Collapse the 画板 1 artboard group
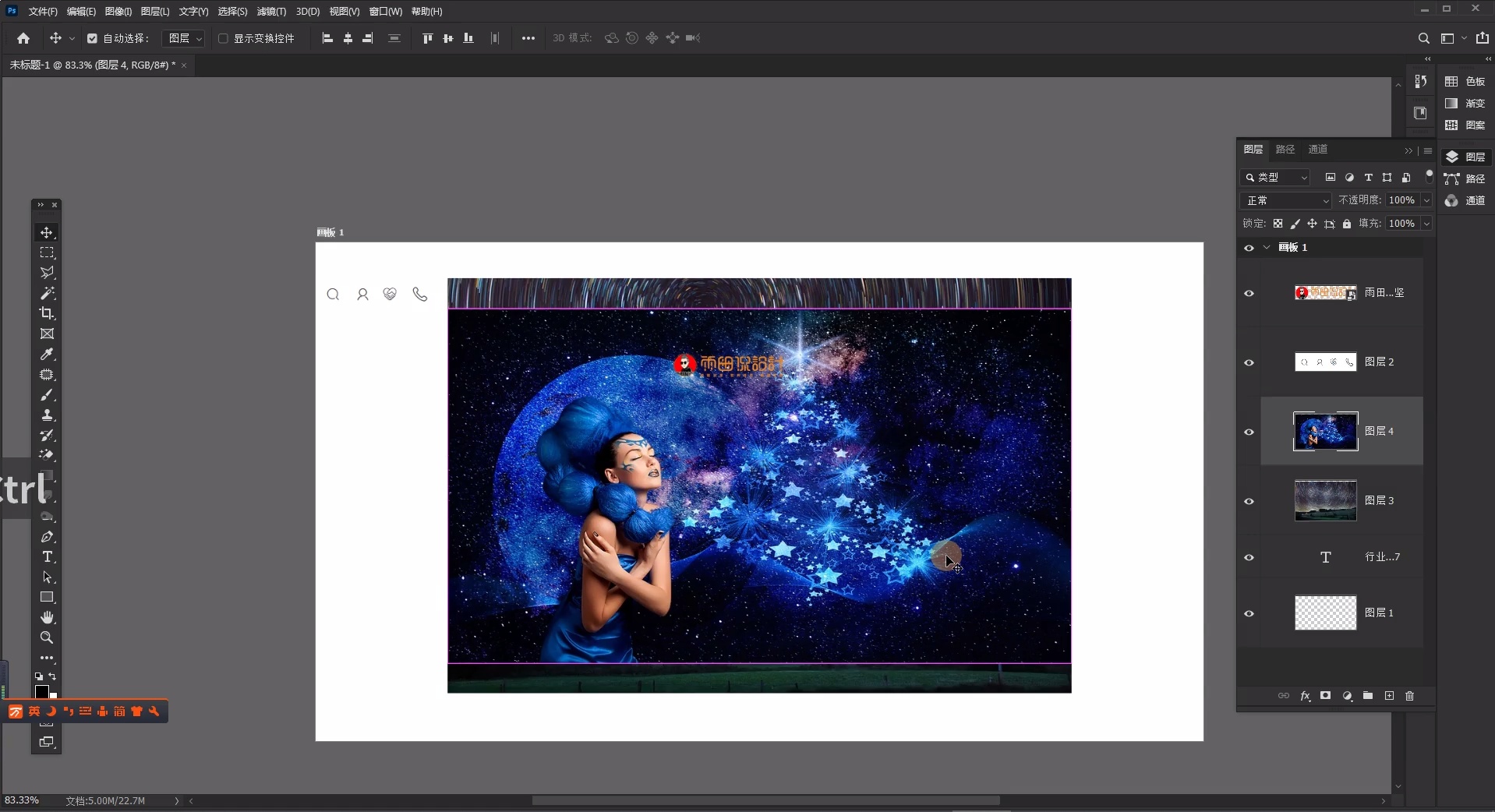Viewport: 1495px width, 812px height. (1267, 248)
